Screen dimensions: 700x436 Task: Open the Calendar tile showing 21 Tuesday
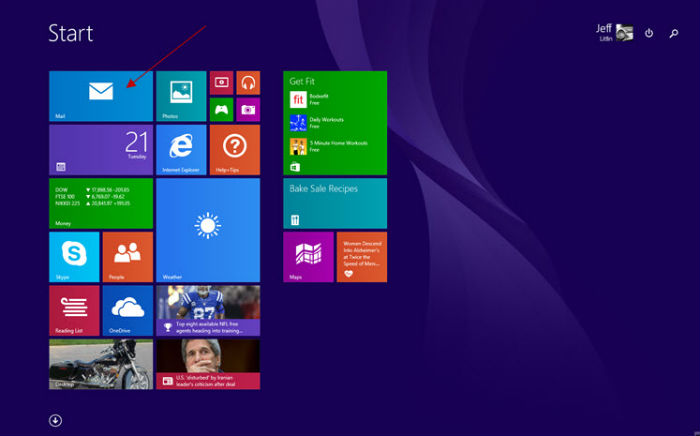pyautogui.click(x=101, y=150)
